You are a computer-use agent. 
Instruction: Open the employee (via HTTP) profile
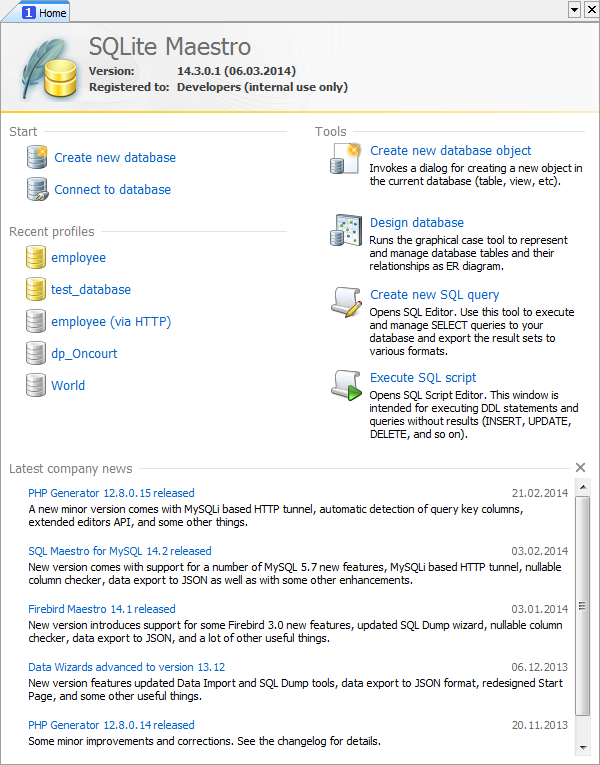[111, 322]
